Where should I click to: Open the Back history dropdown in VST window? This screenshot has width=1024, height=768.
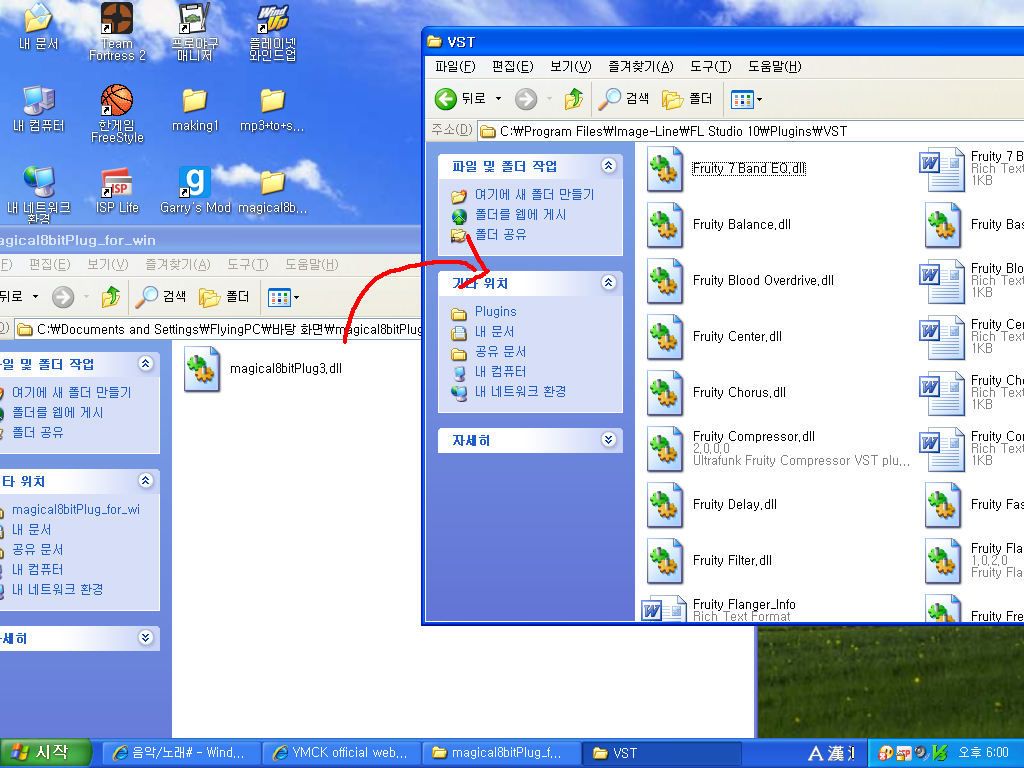(x=498, y=99)
